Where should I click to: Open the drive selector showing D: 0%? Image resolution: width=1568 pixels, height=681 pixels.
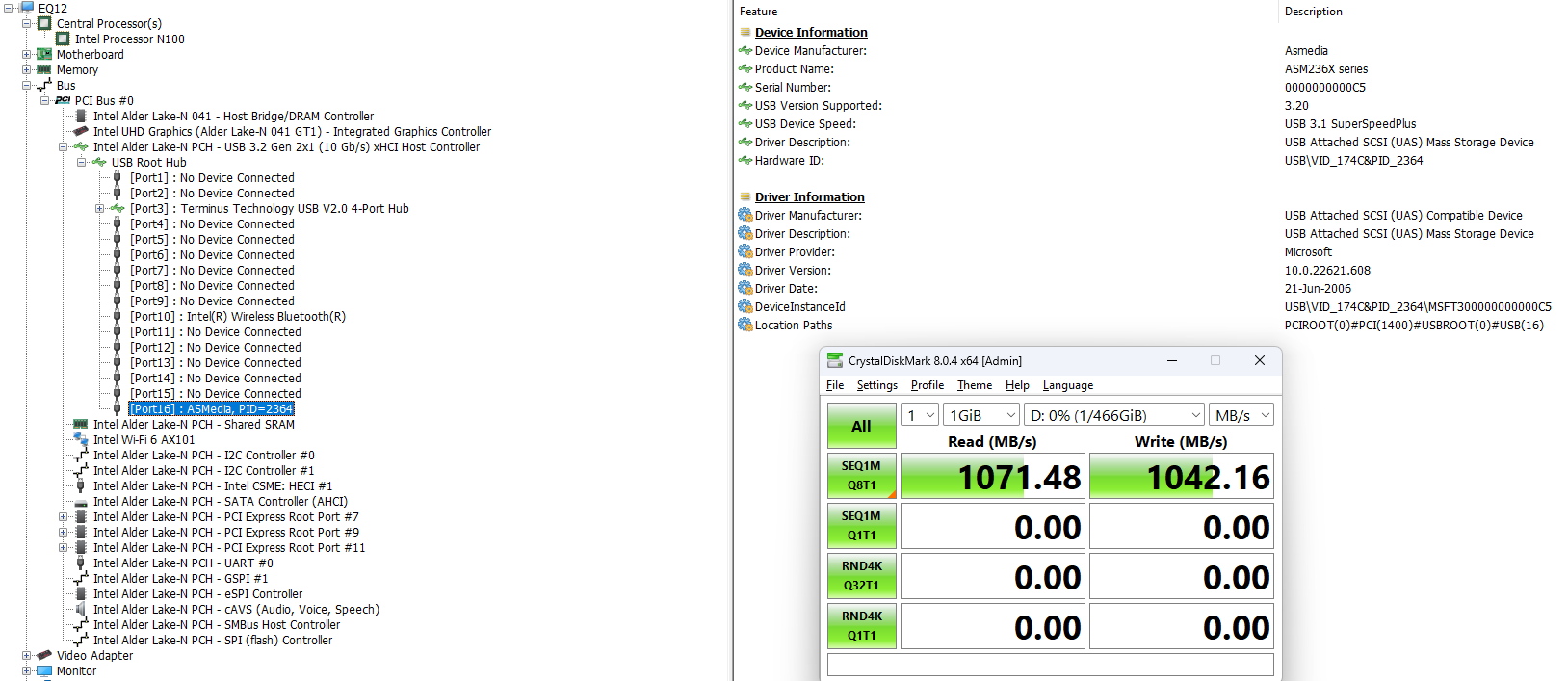1114,415
